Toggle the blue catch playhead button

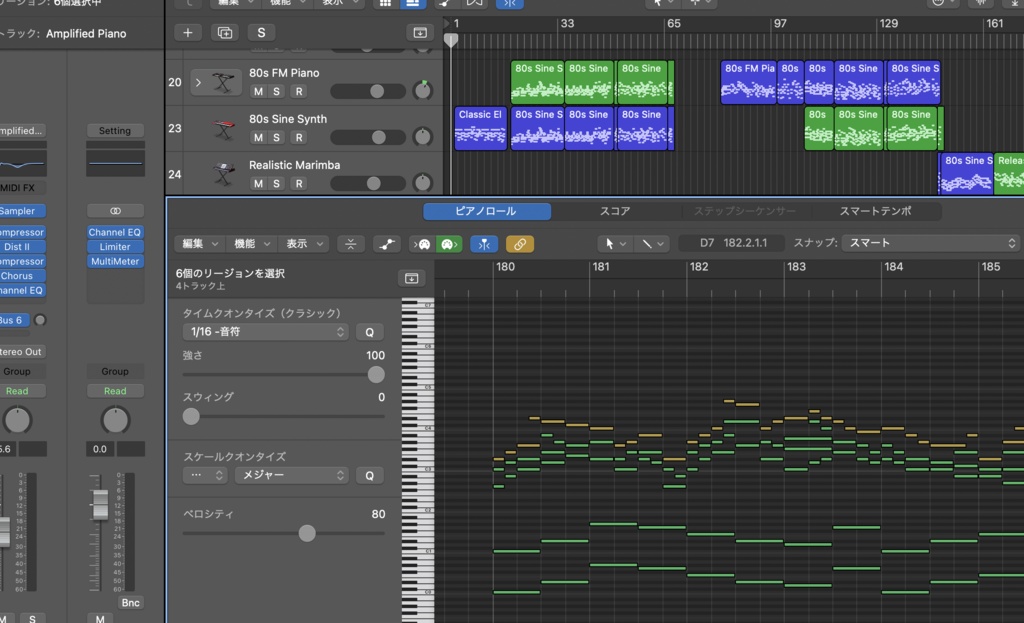click(x=484, y=244)
